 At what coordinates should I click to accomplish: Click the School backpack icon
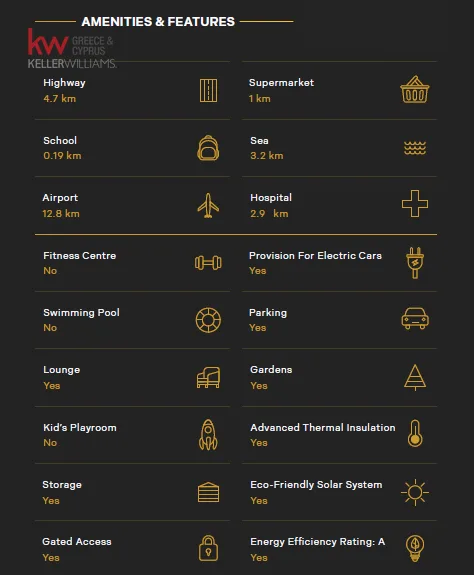point(208,148)
